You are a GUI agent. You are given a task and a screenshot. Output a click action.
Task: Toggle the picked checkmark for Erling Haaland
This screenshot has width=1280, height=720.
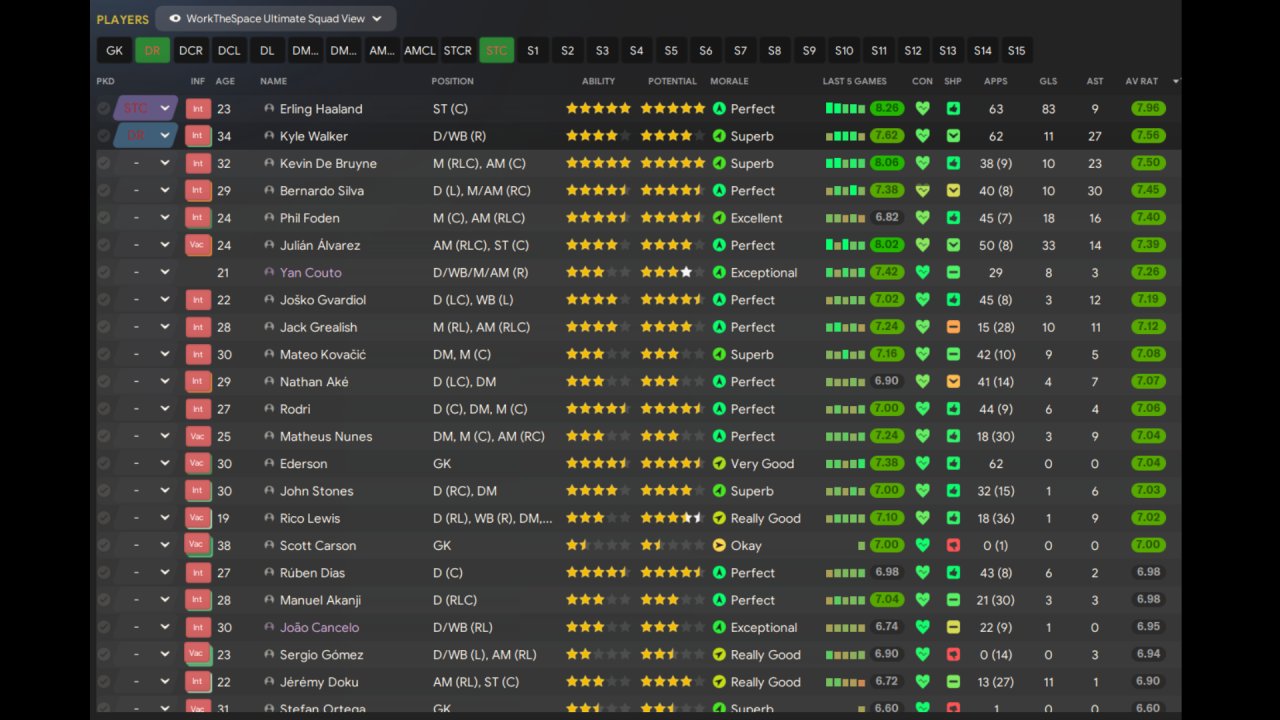coord(103,109)
